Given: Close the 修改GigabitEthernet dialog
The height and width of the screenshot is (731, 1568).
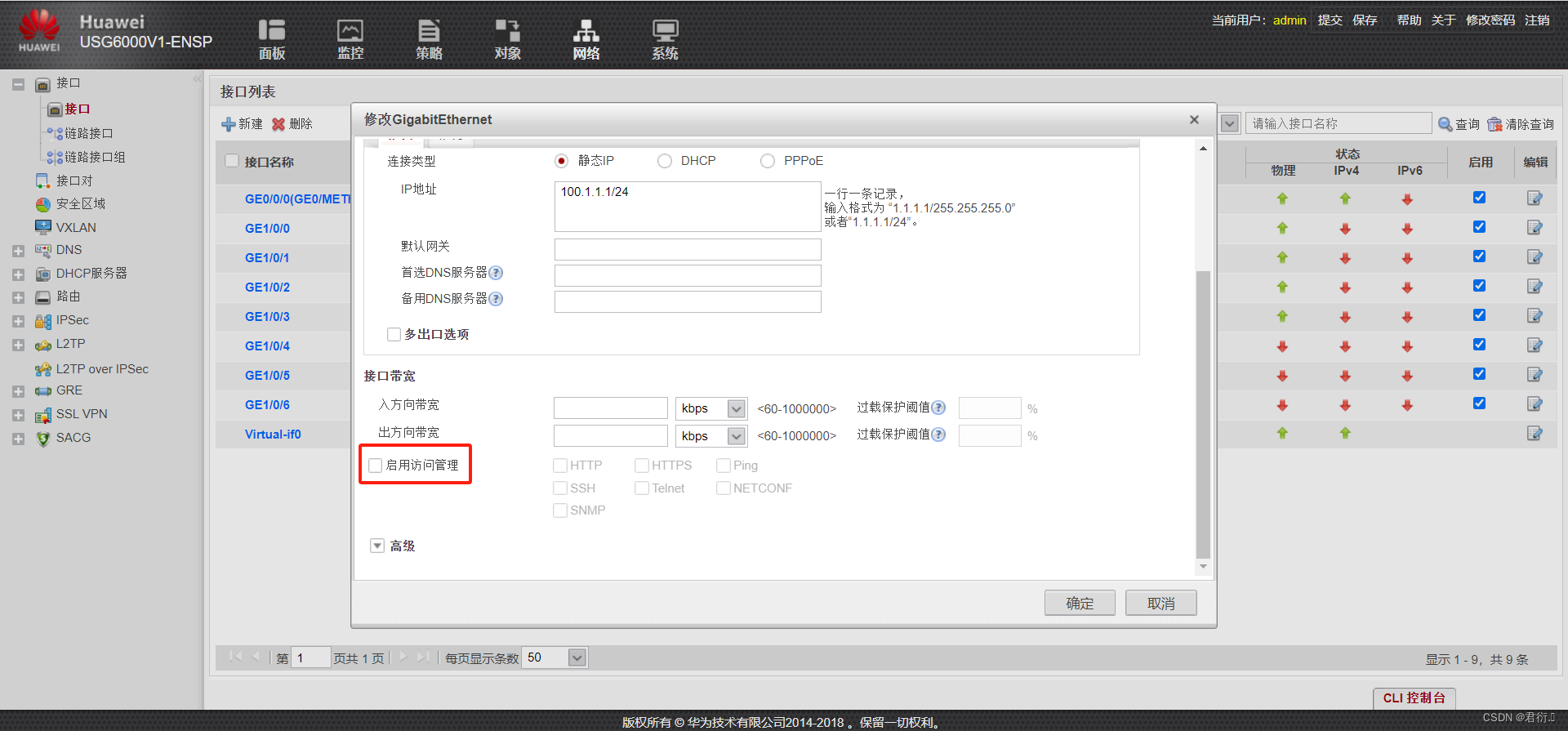Looking at the screenshot, I should point(1194,119).
